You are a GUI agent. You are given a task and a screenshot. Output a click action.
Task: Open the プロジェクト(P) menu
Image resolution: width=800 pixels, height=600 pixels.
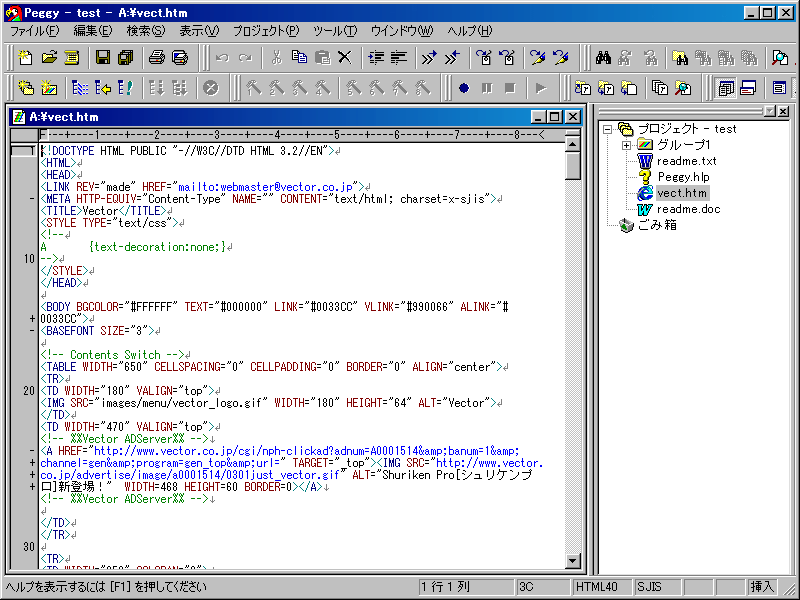(x=266, y=31)
